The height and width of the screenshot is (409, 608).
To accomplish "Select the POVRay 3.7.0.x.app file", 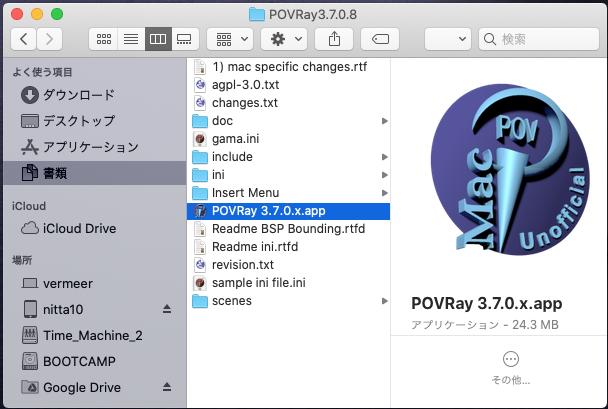I will click(268, 211).
